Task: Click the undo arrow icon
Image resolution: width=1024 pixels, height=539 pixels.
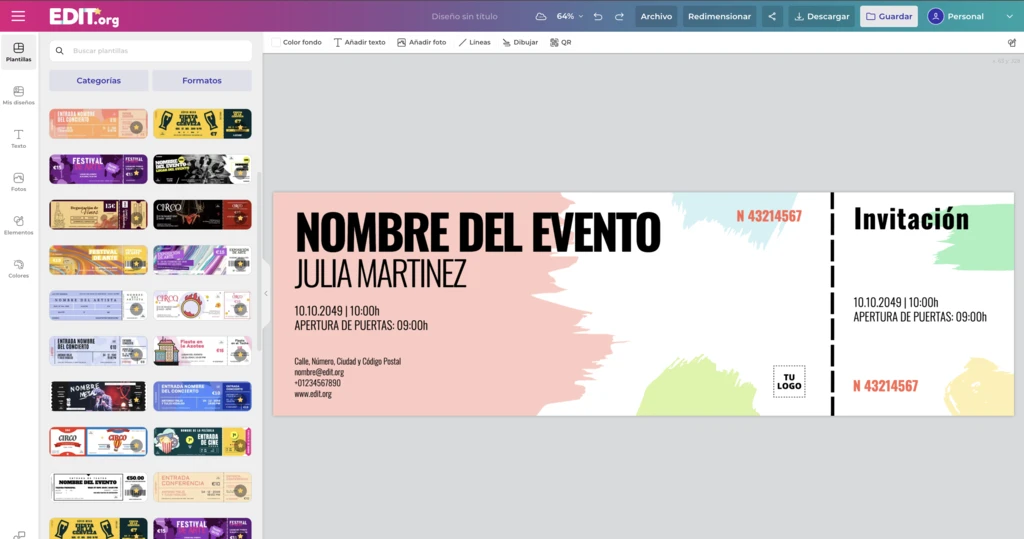Action: [x=598, y=17]
